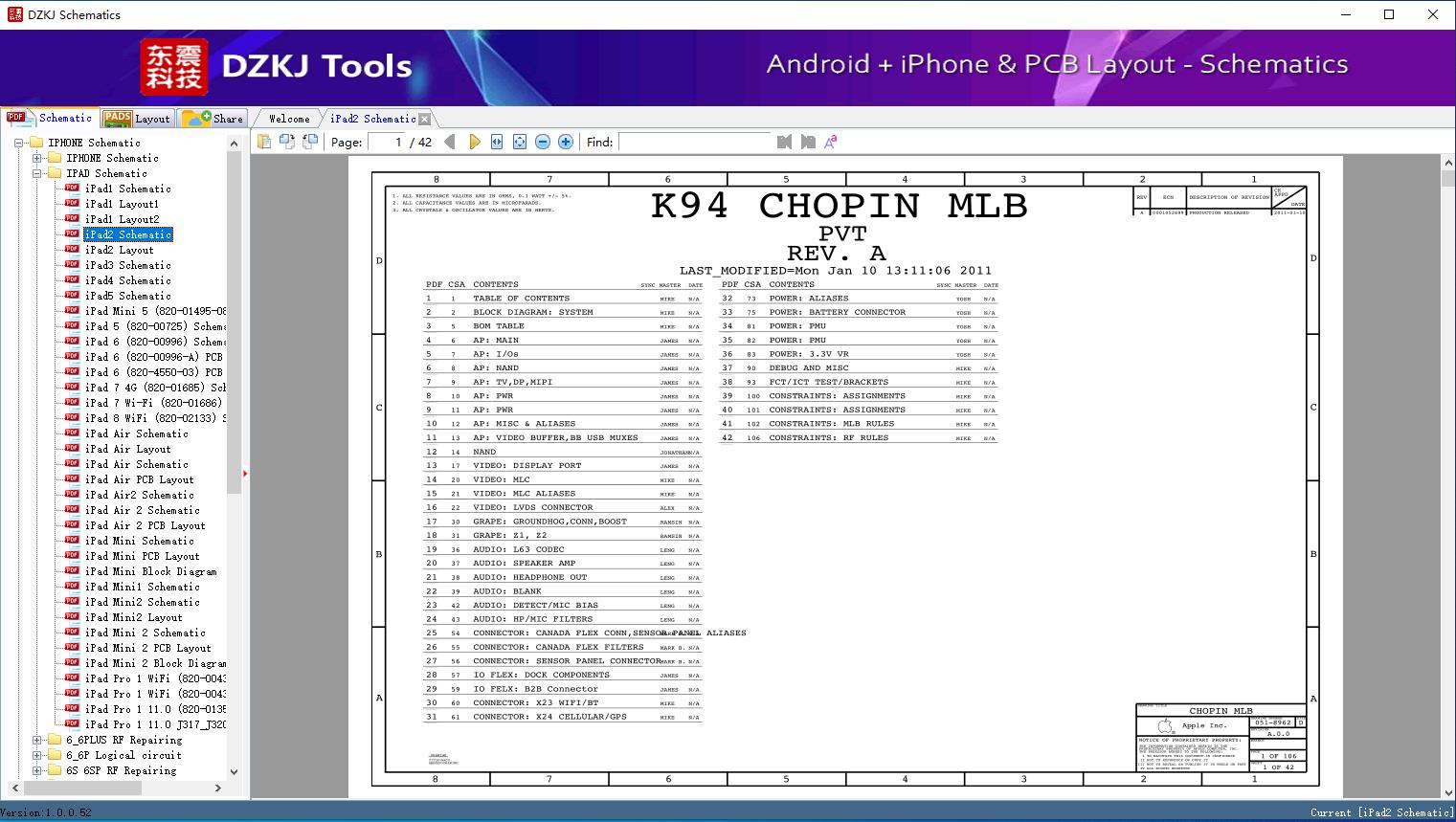
Task: Open iPad Air PCB Layout item
Action: (x=139, y=479)
